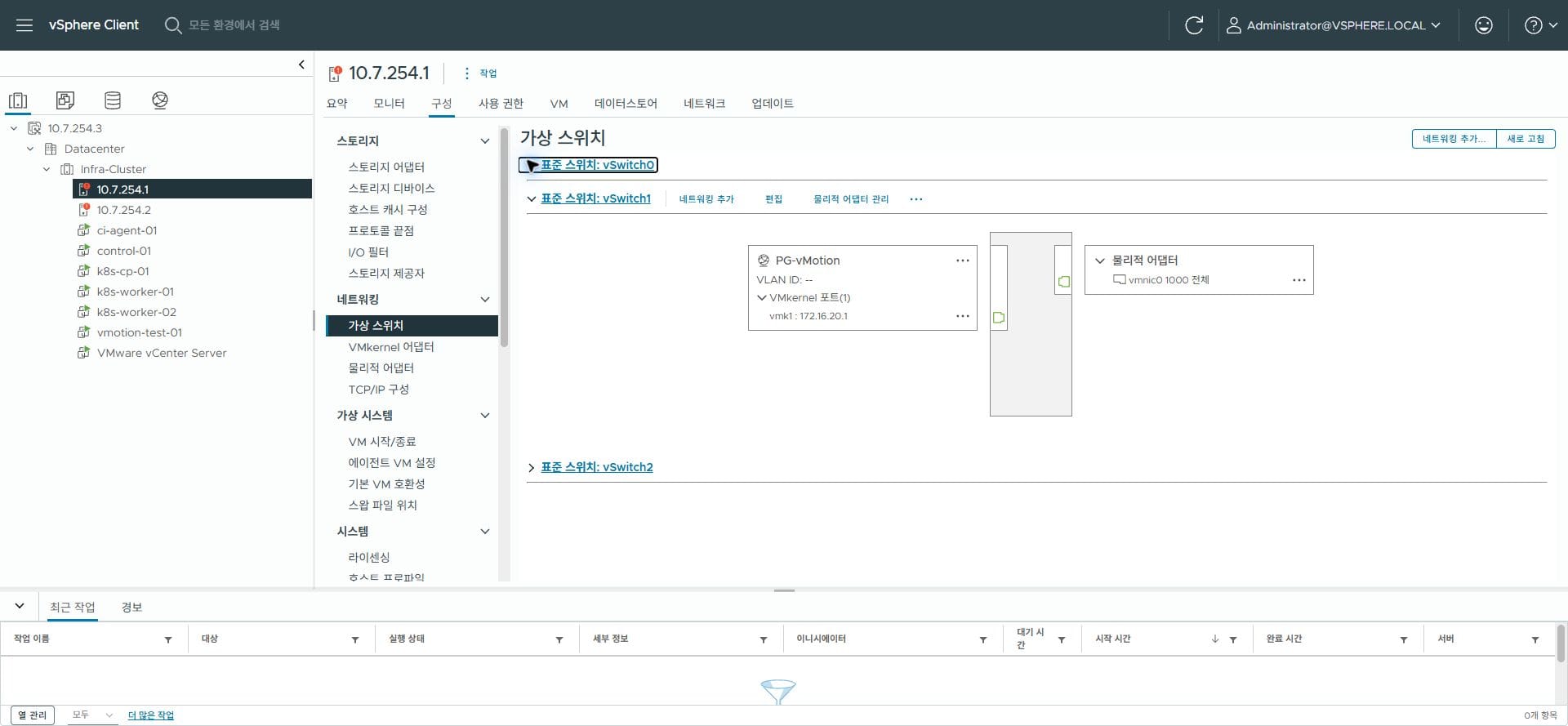Open 물리적 어댑터 box options menu
The height and width of the screenshot is (726, 1568).
(1299, 280)
